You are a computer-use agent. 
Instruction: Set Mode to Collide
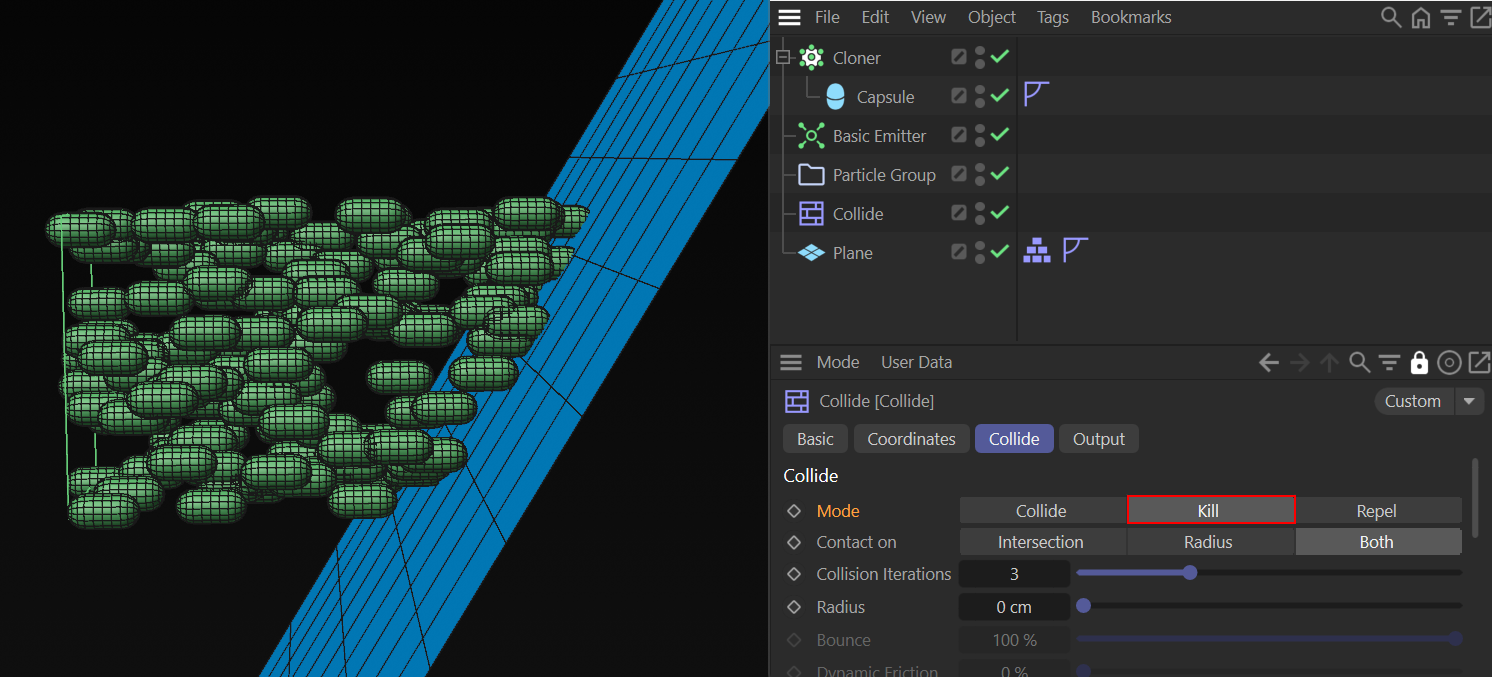click(1041, 511)
